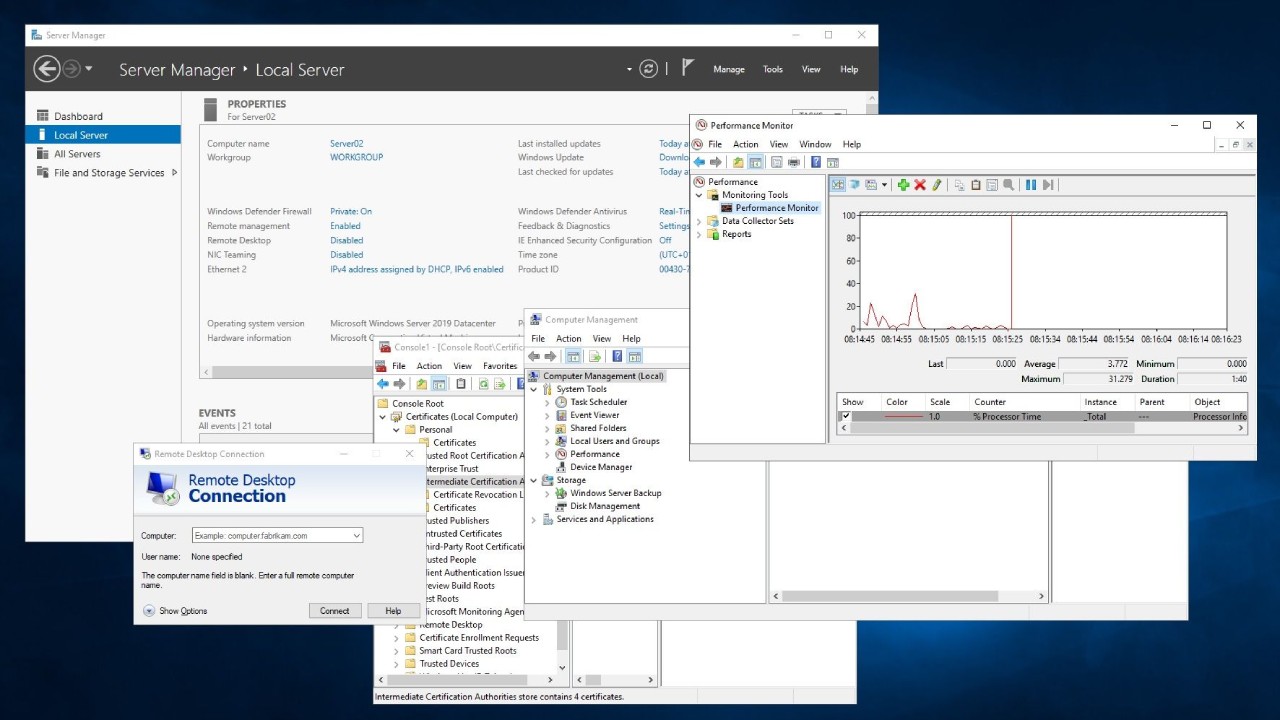Image resolution: width=1280 pixels, height=720 pixels.
Task: Click the Print icon in Performance Monitor toolbar
Action: [x=794, y=162]
